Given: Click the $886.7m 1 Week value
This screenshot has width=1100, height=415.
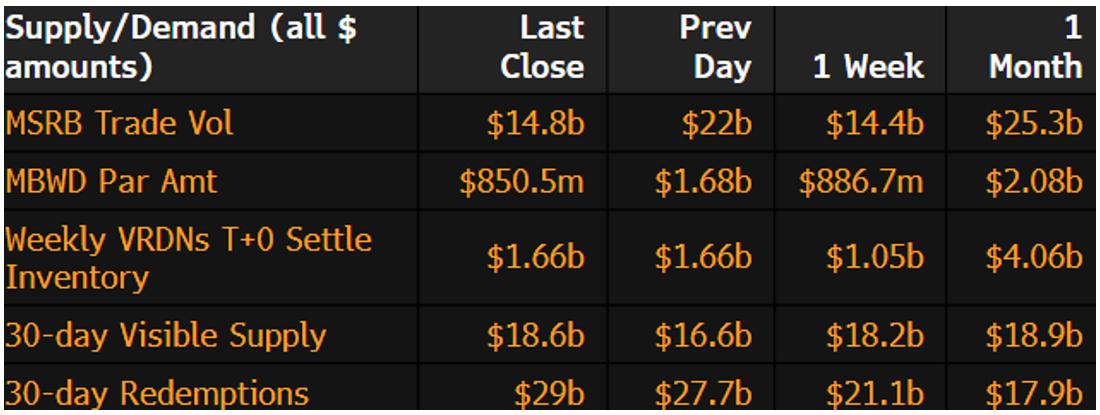Looking at the screenshot, I should pos(862,181).
